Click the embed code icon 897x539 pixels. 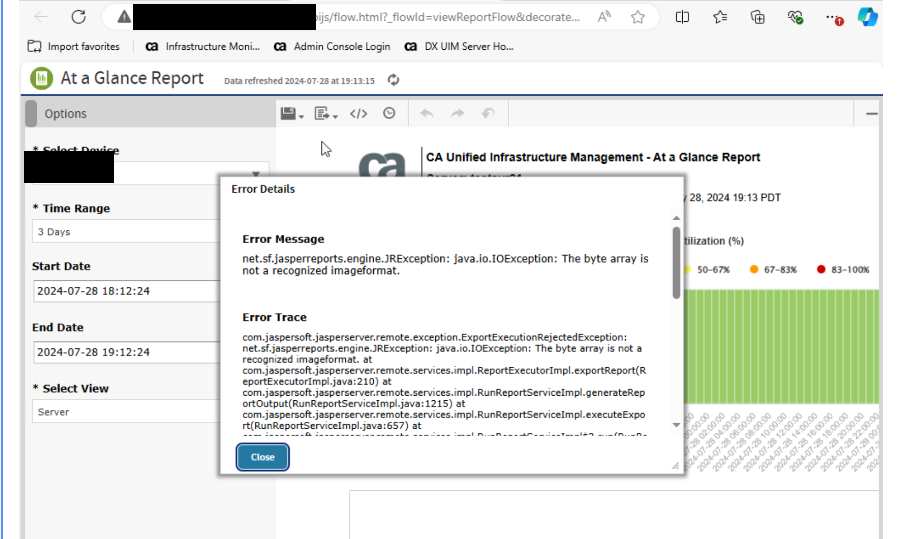(x=359, y=114)
